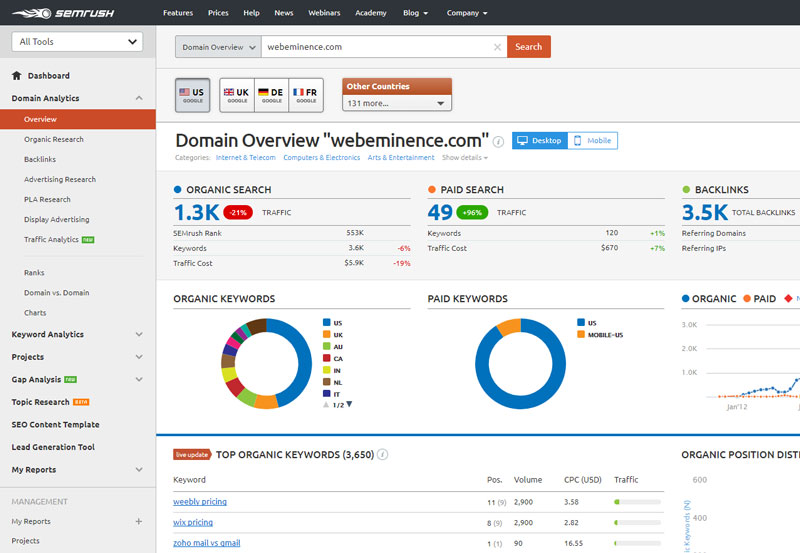The width and height of the screenshot is (800, 553).
Task: Click the Dashboard home icon
Action: [17, 76]
